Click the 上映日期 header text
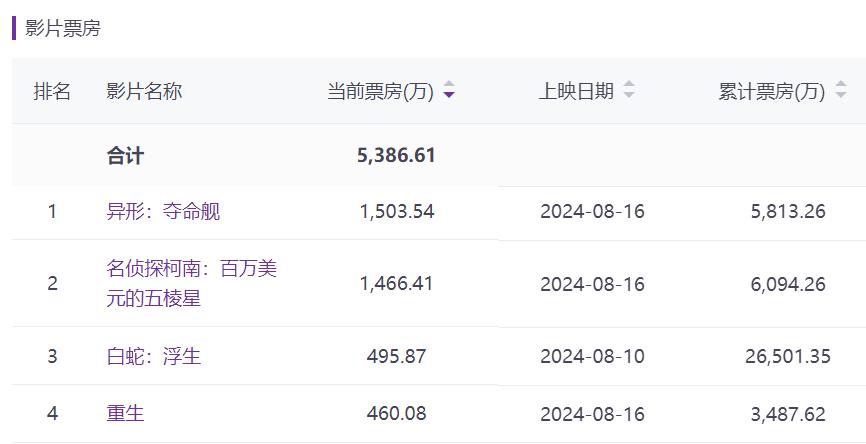This screenshot has height=444, width=866. 576,91
